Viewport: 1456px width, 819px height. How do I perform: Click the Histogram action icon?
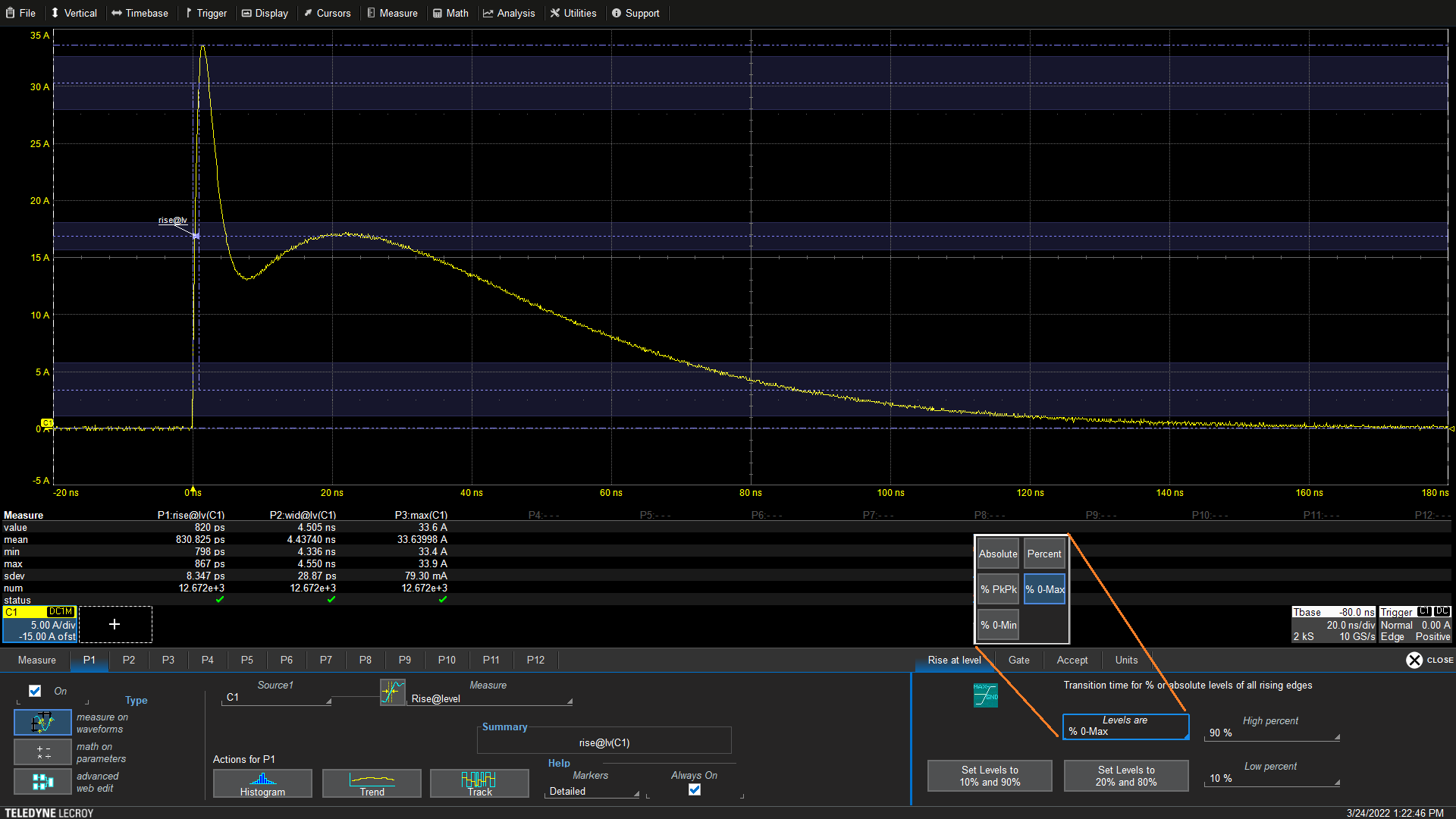pos(262,783)
